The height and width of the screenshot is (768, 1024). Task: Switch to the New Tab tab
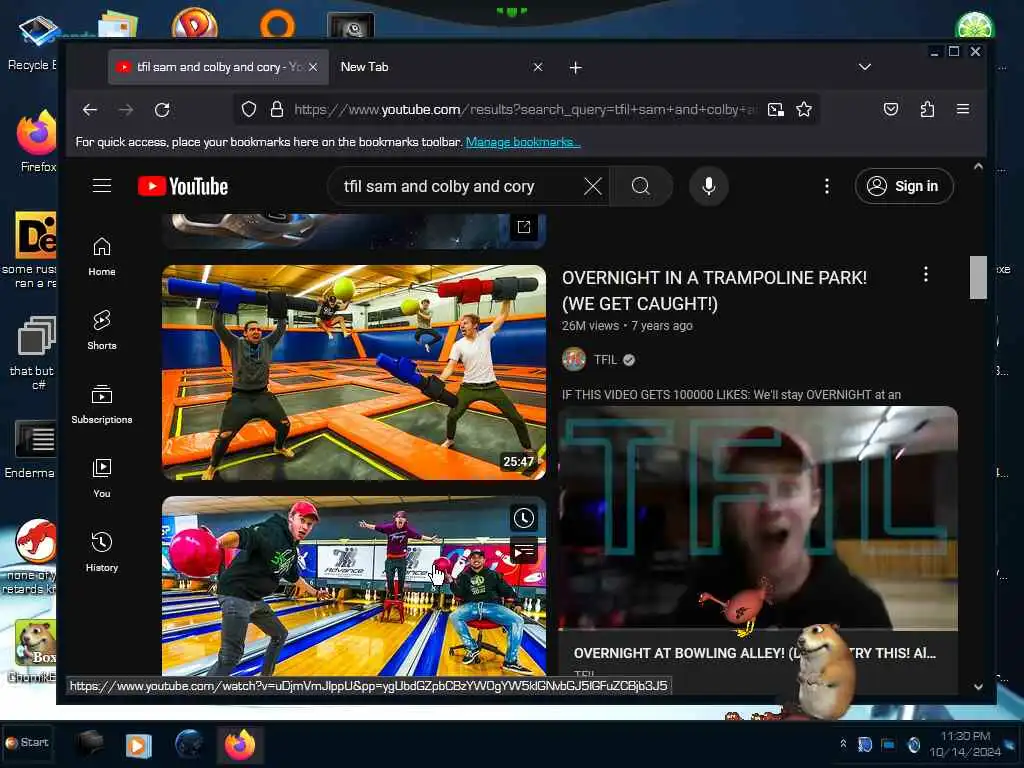coord(431,67)
